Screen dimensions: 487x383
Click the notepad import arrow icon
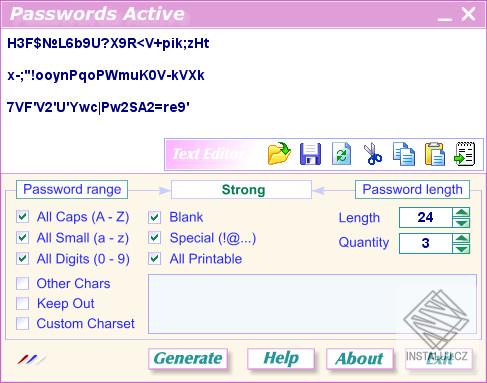(465, 154)
